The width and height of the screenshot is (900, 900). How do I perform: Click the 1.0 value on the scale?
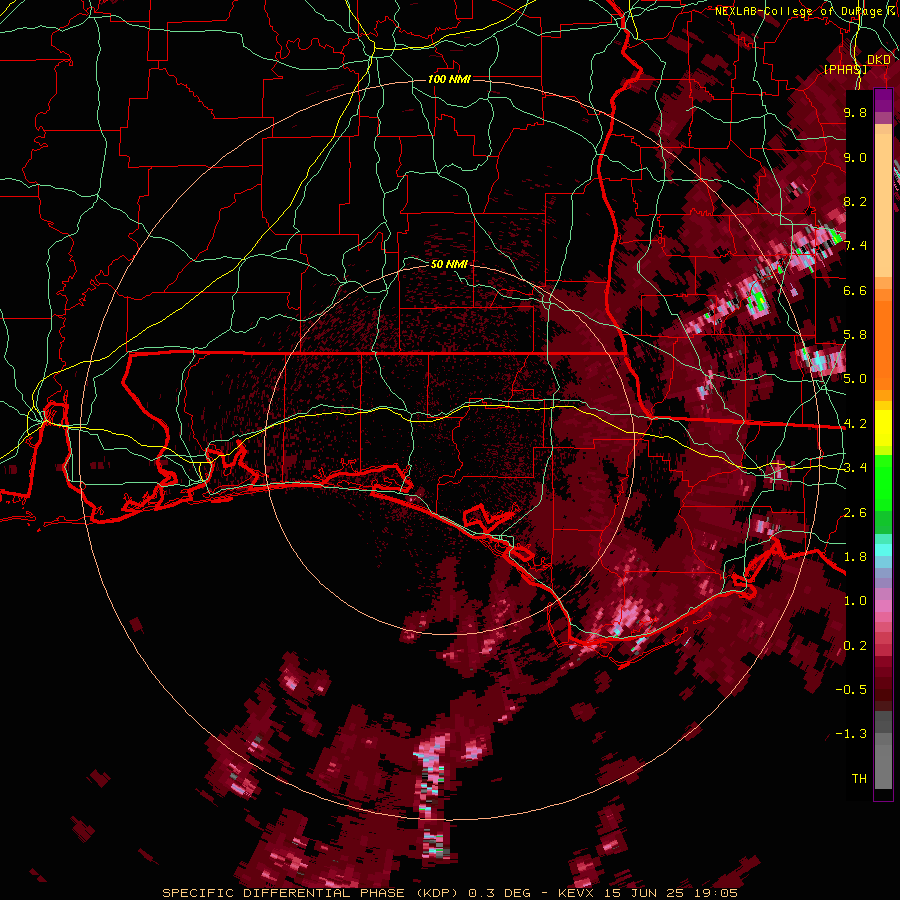[x=855, y=601]
